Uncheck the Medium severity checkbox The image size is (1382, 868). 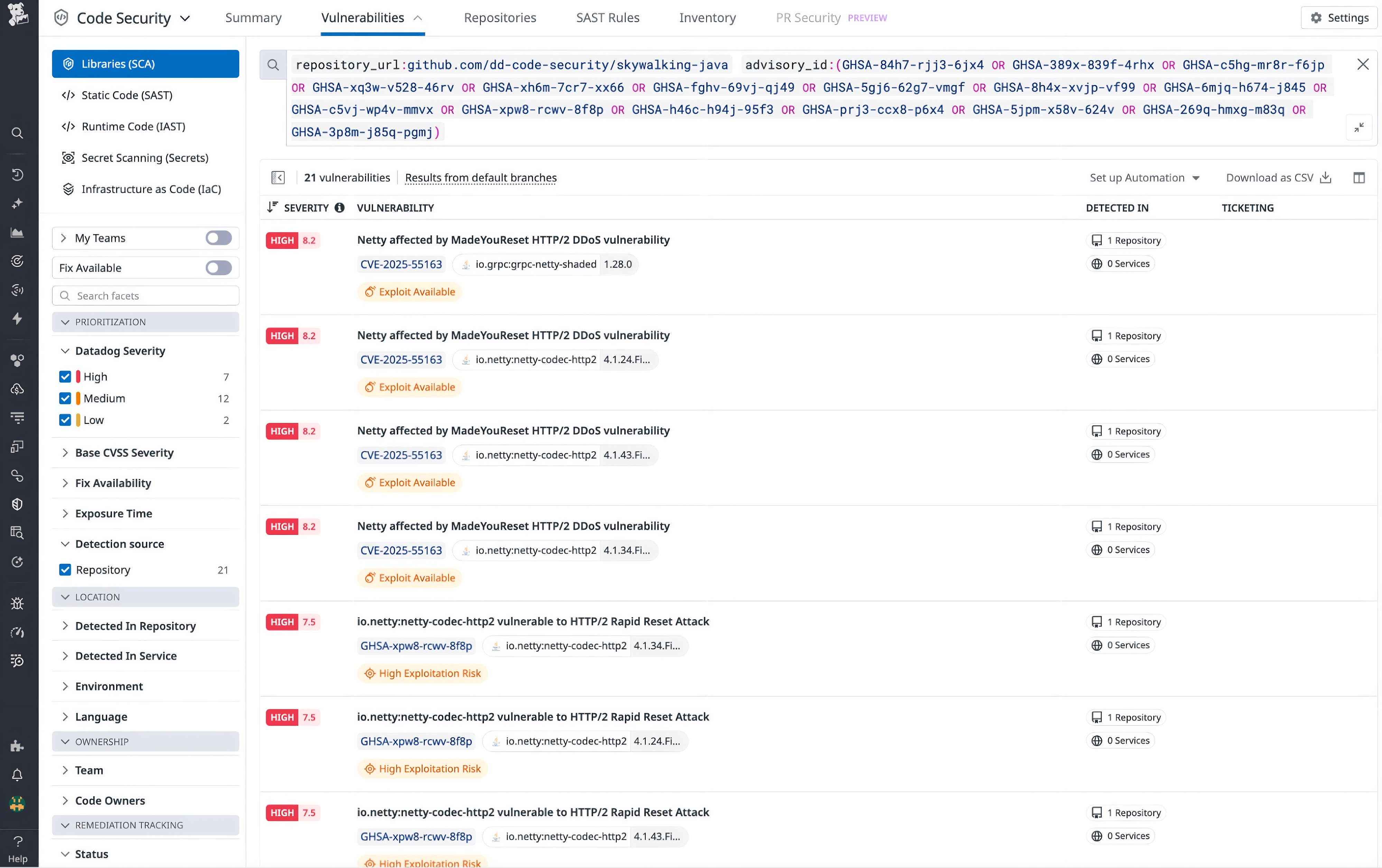pyautogui.click(x=65, y=398)
